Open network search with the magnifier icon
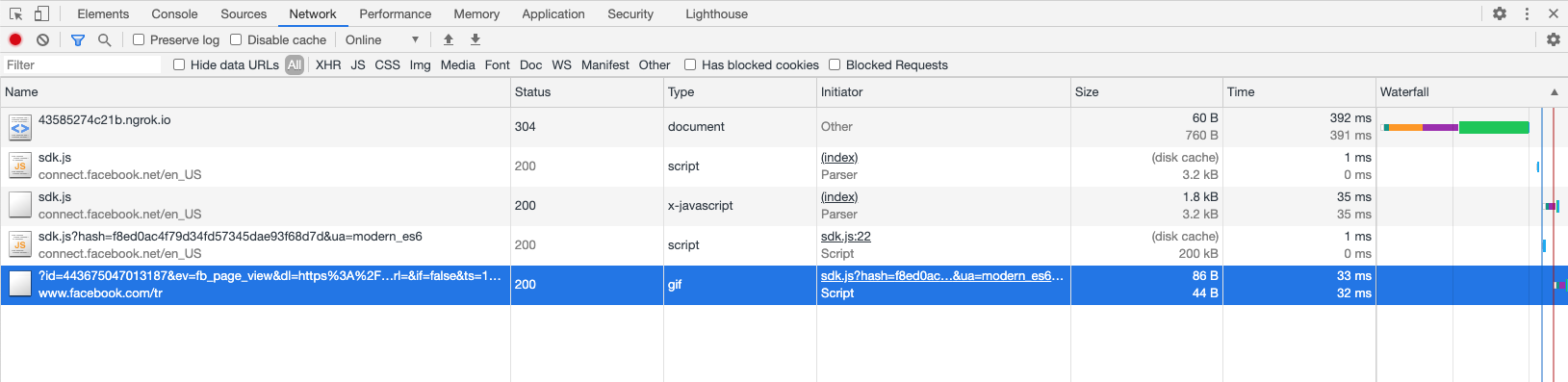Image resolution: width=1568 pixels, height=382 pixels. (x=104, y=39)
